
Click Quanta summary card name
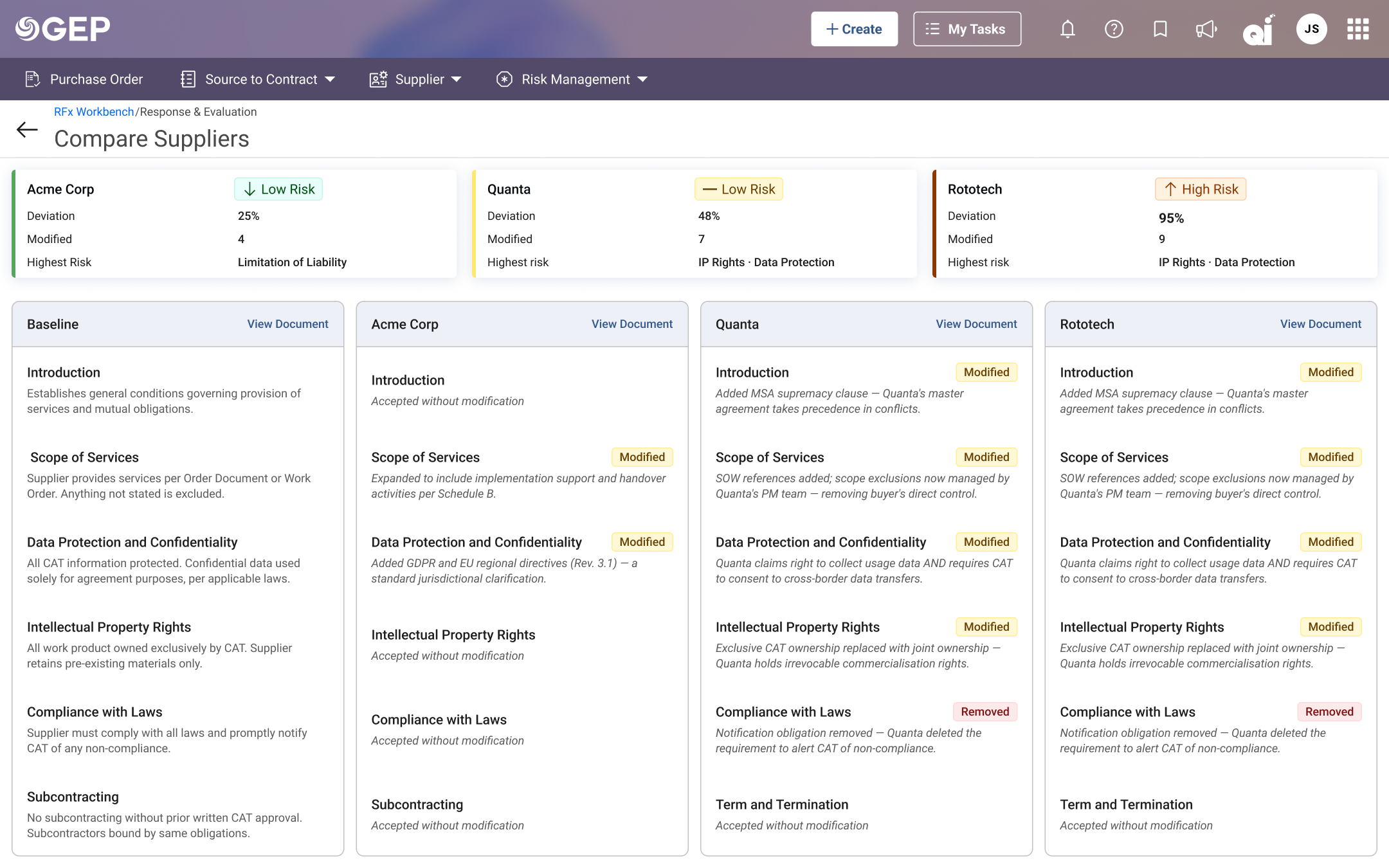(509, 189)
